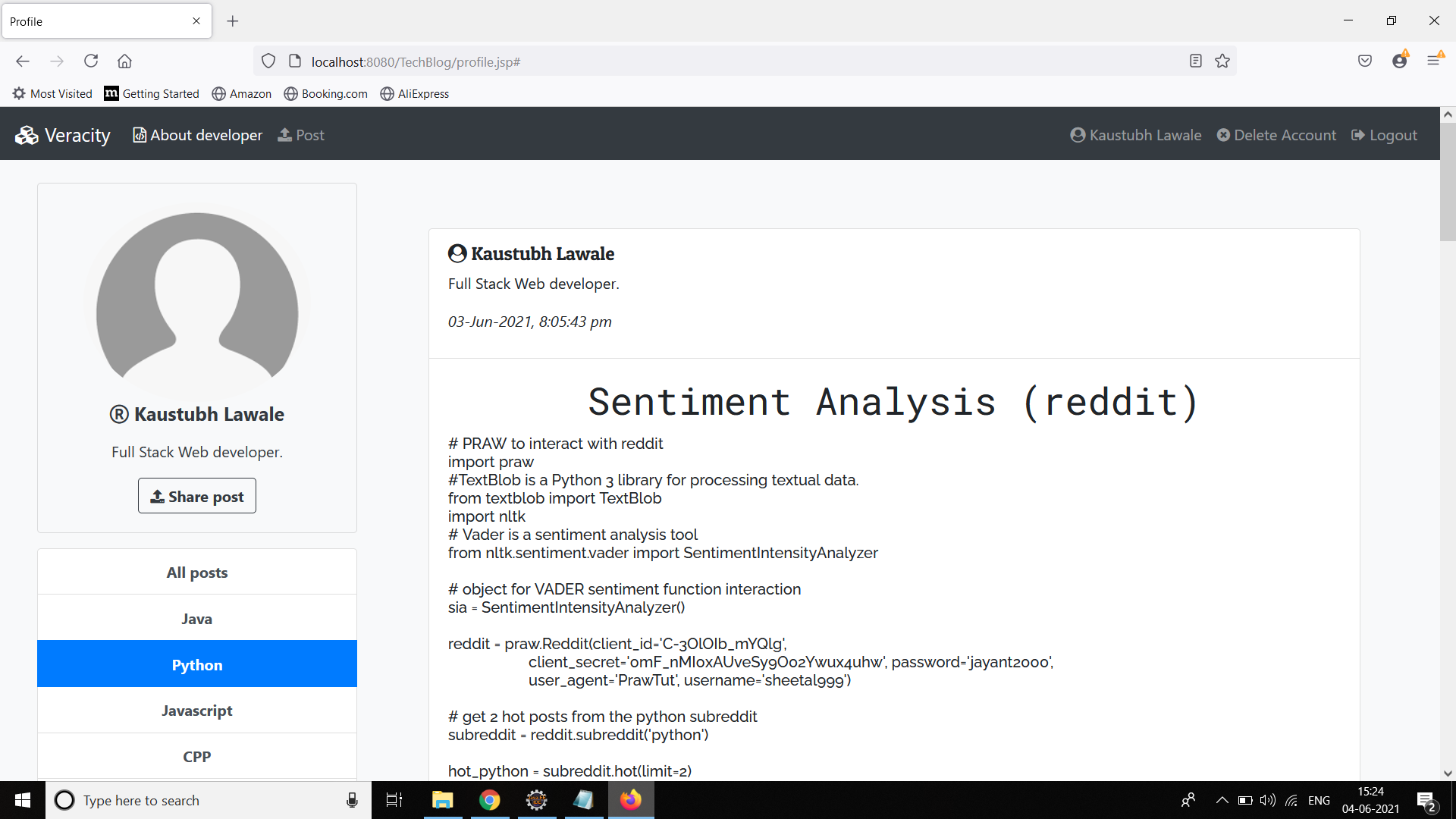
Task: Open the Firefox account icon
Action: coord(1400,61)
